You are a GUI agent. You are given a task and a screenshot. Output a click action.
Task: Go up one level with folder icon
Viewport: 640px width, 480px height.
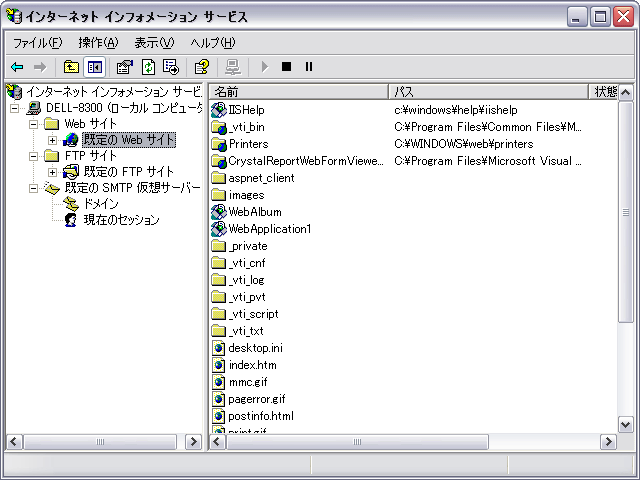pyautogui.click(x=71, y=67)
